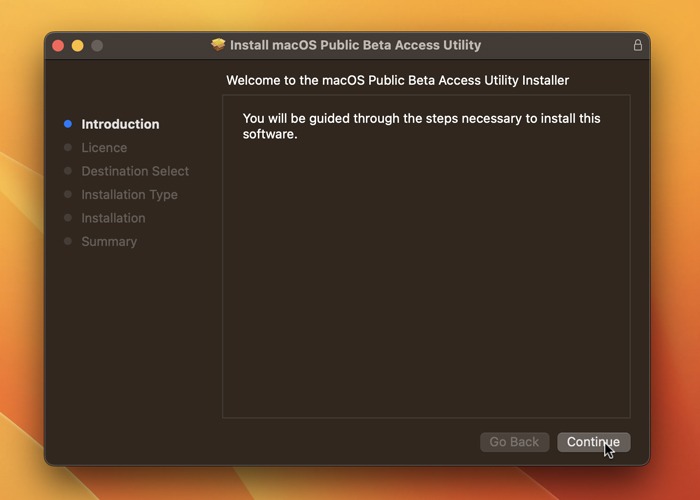Select the Installation Type step
Image resolution: width=700 pixels, height=500 pixels.
(129, 195)
